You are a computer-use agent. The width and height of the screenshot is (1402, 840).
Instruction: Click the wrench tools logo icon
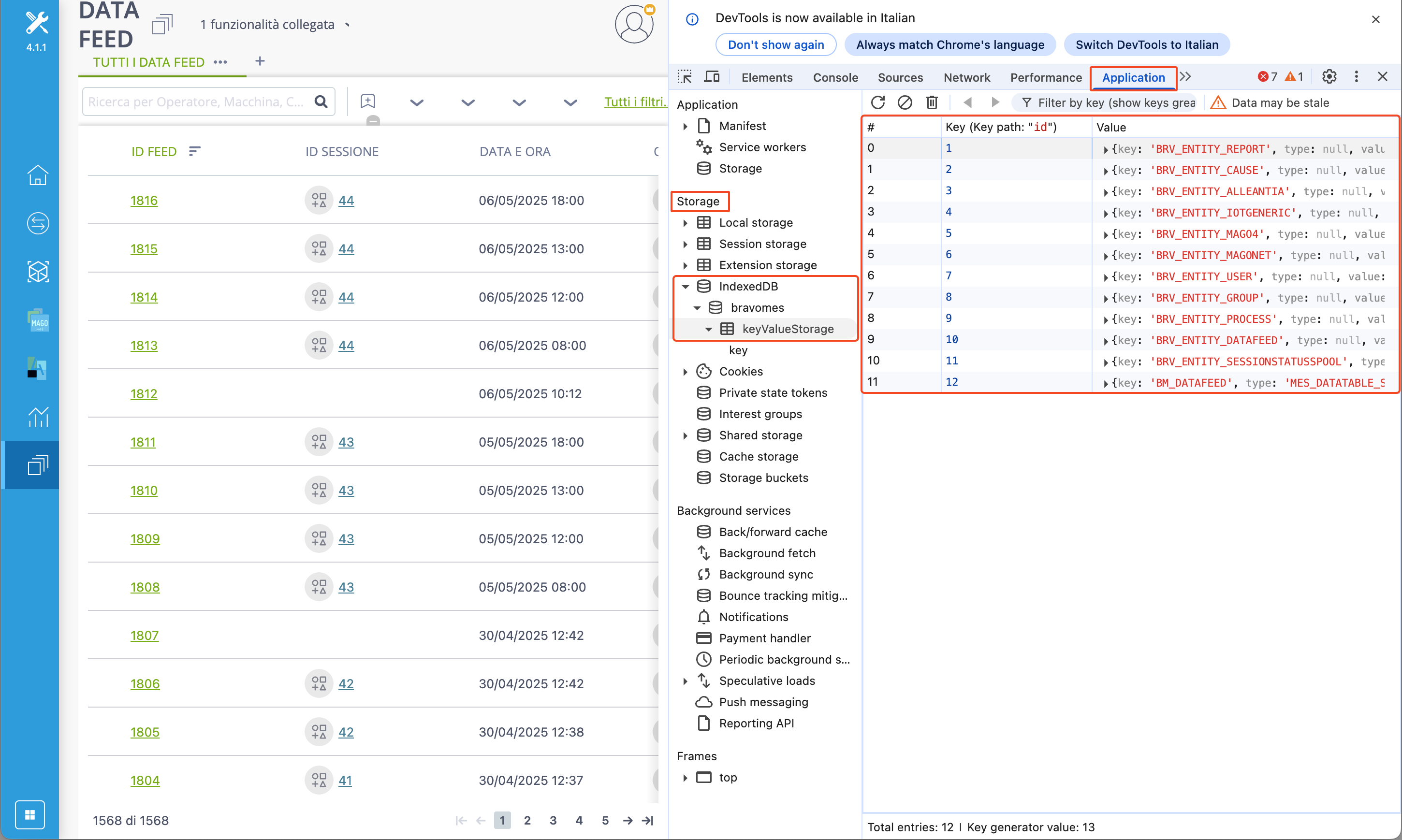click(x=36, y=23)
